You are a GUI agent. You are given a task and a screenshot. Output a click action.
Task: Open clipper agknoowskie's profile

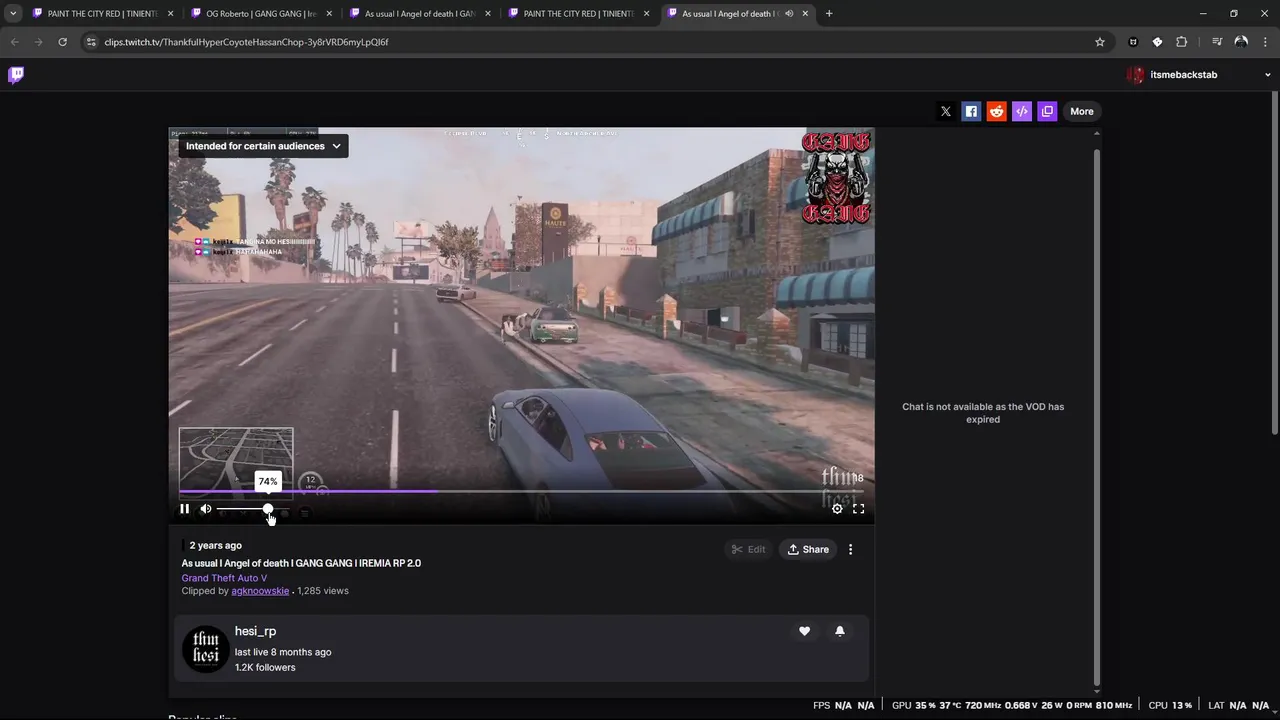pos(260,591)
